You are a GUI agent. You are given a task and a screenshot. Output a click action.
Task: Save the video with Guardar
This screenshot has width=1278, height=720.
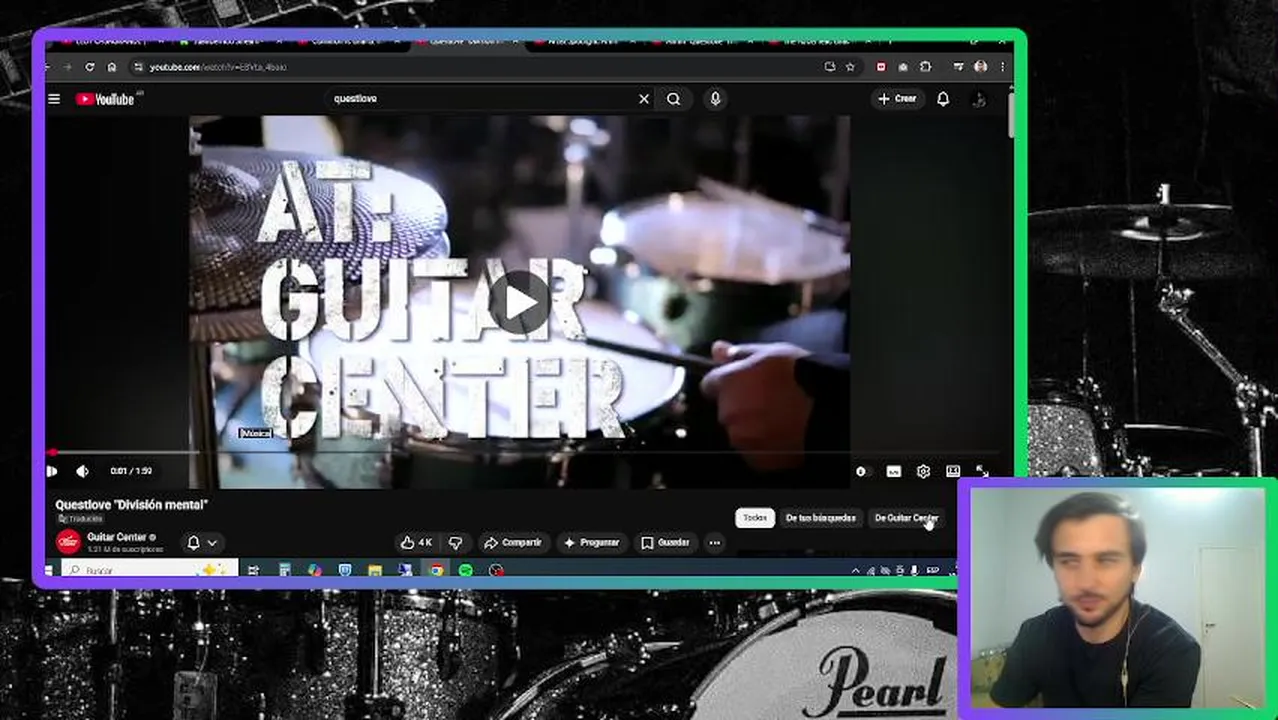point(665,543)
